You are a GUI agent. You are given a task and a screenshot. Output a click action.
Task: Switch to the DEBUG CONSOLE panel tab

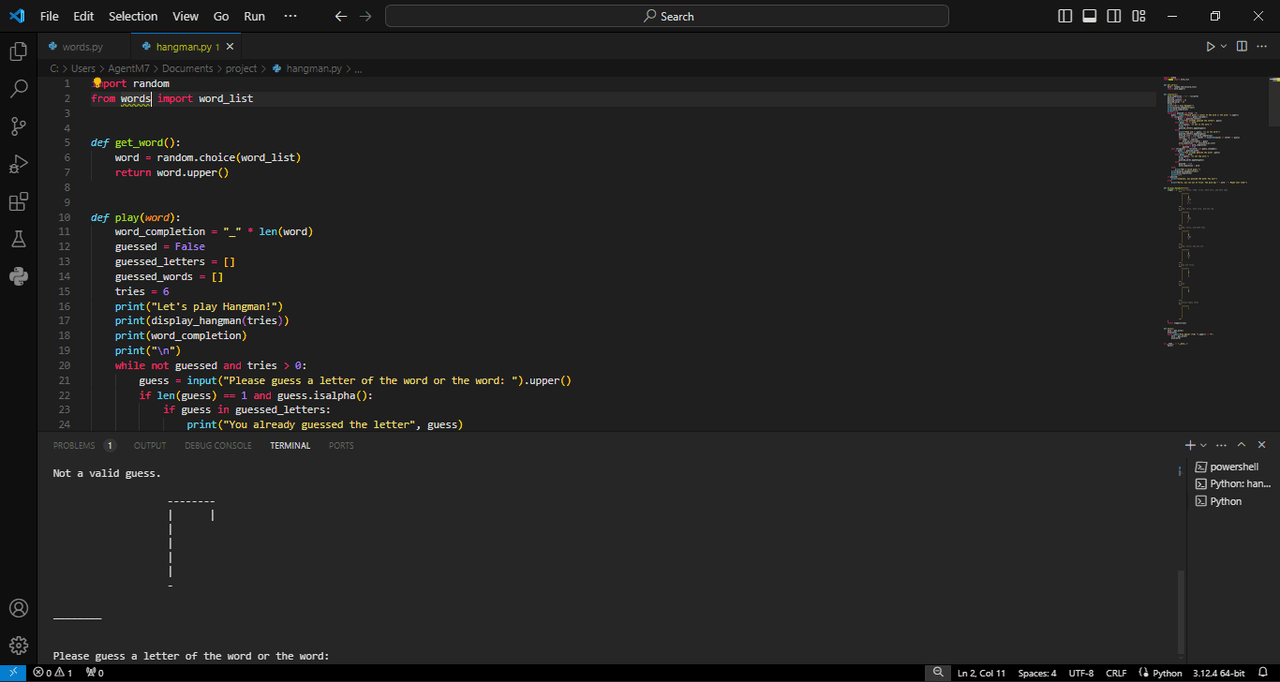coord(218,445)
